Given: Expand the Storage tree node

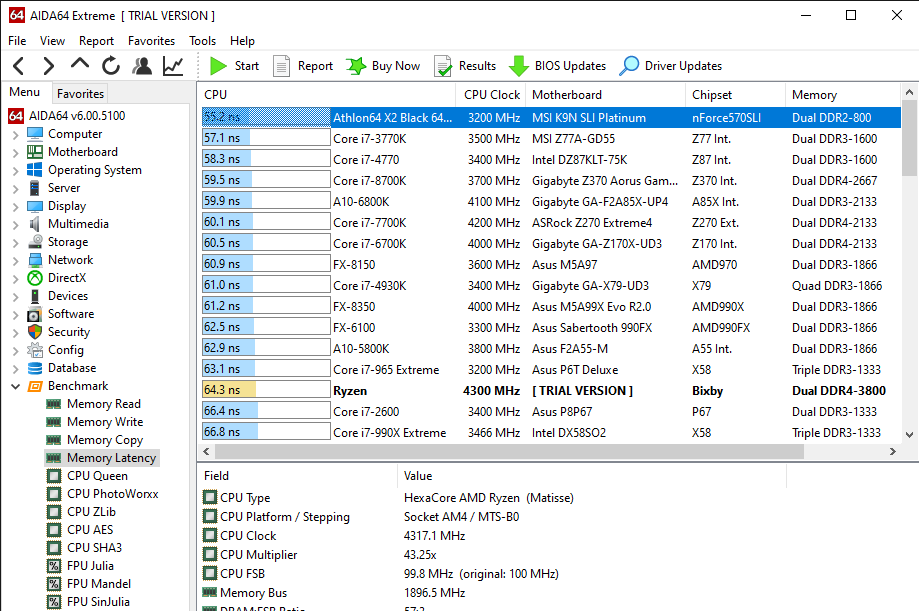Looking at the screenshot, I should point(16,242).
